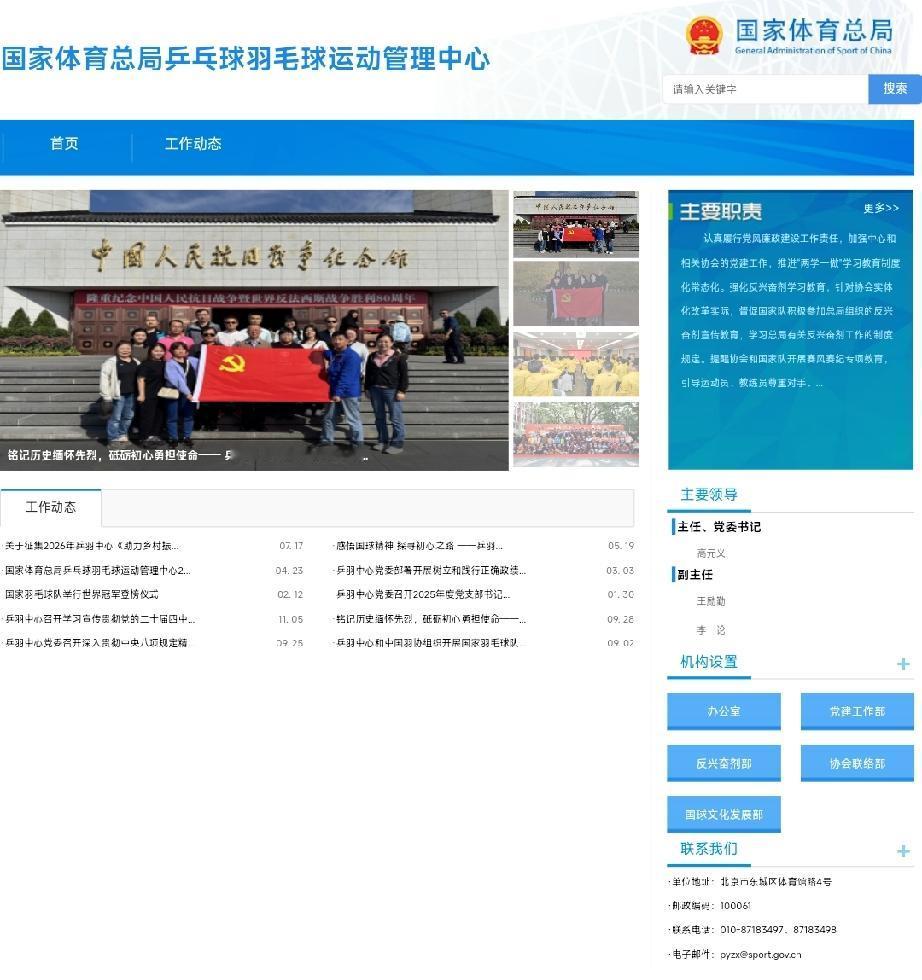Click the 主要职责 panel heading
The height and width of the screenshot is (980, 922).
[x=721, y=211]
